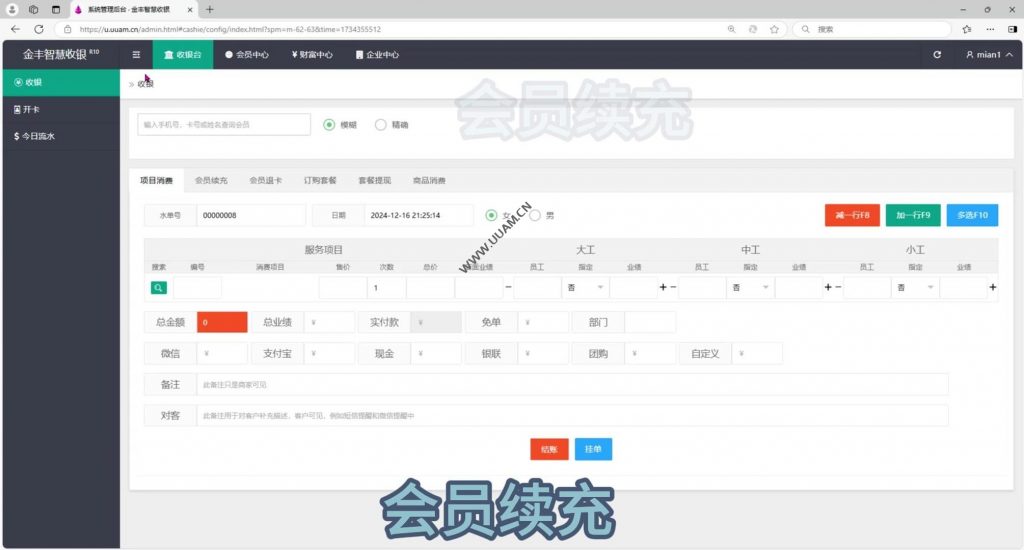Select the 模糊 search radio button
The image size is (1024, 550).
pyautogui.click(x=330, y=125)
